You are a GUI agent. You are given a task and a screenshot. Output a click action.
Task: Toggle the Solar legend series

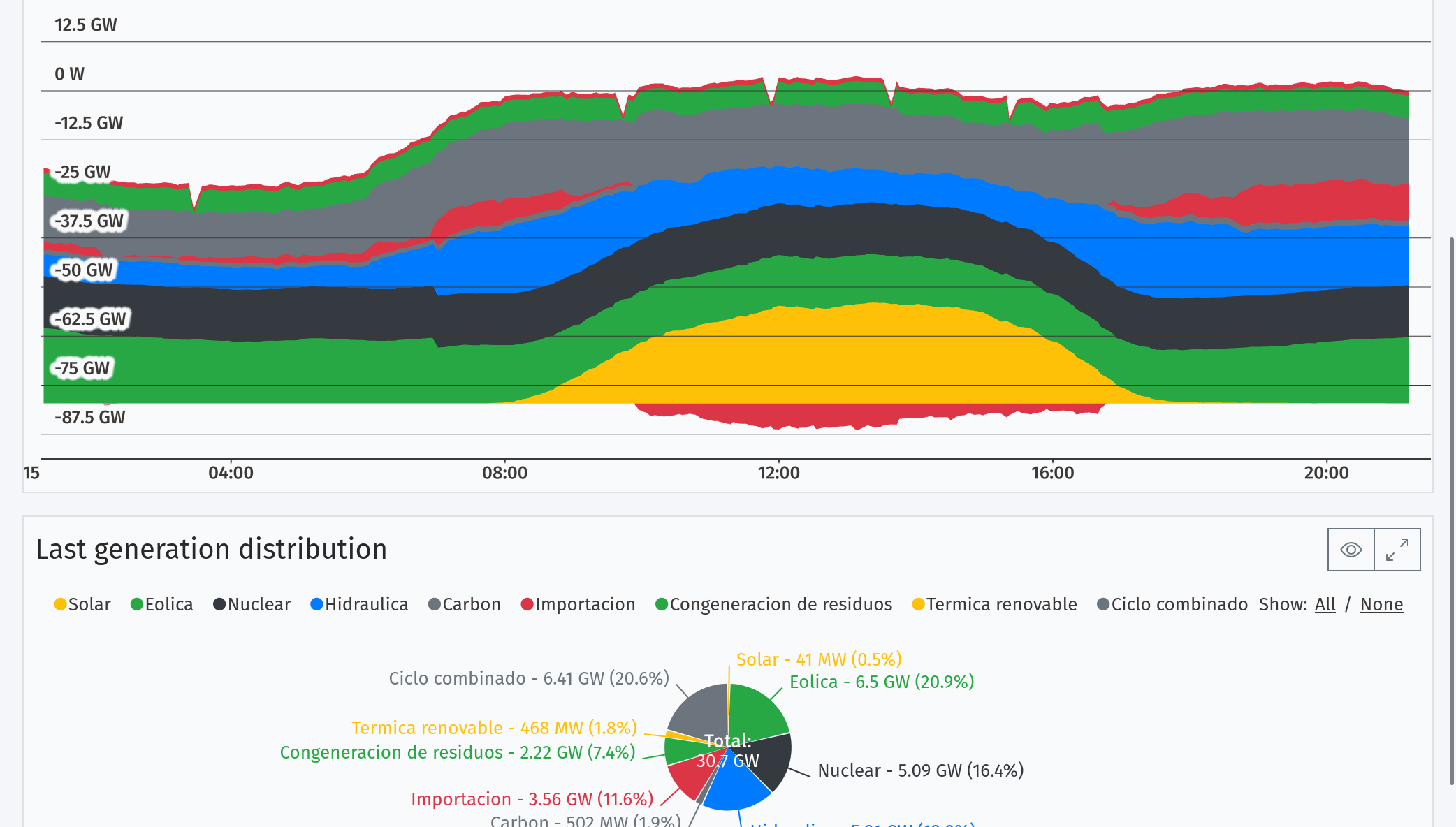tap(82, 604)
